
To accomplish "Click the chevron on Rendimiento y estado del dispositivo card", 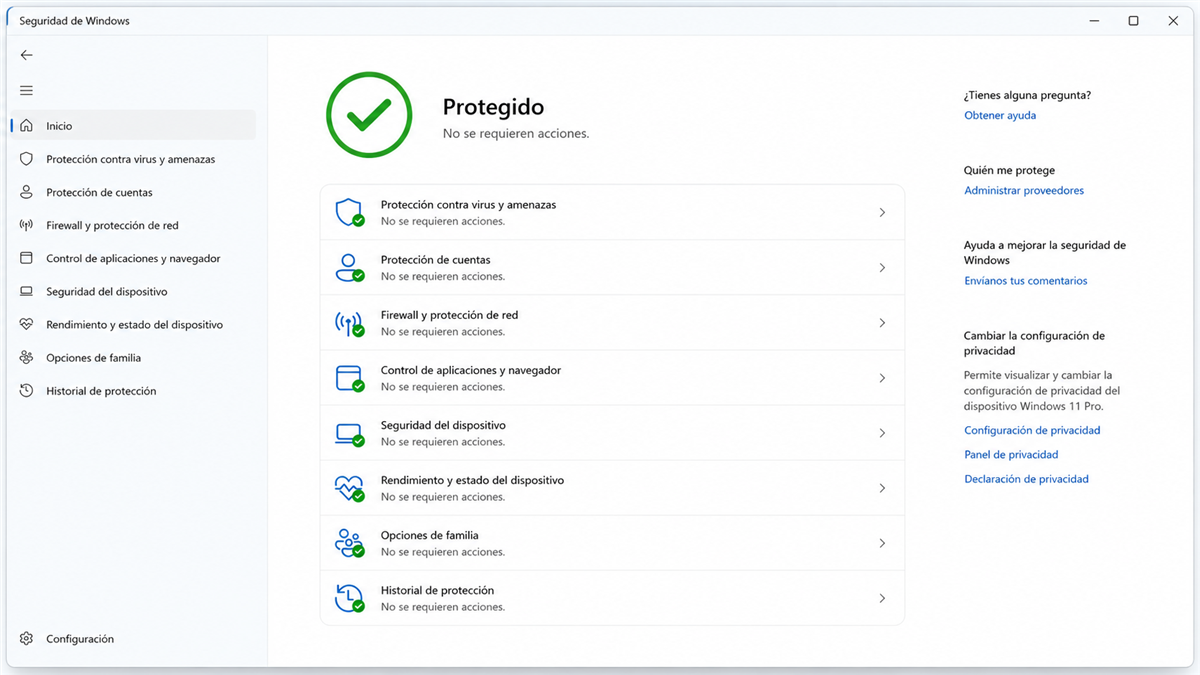I will 882,488.
